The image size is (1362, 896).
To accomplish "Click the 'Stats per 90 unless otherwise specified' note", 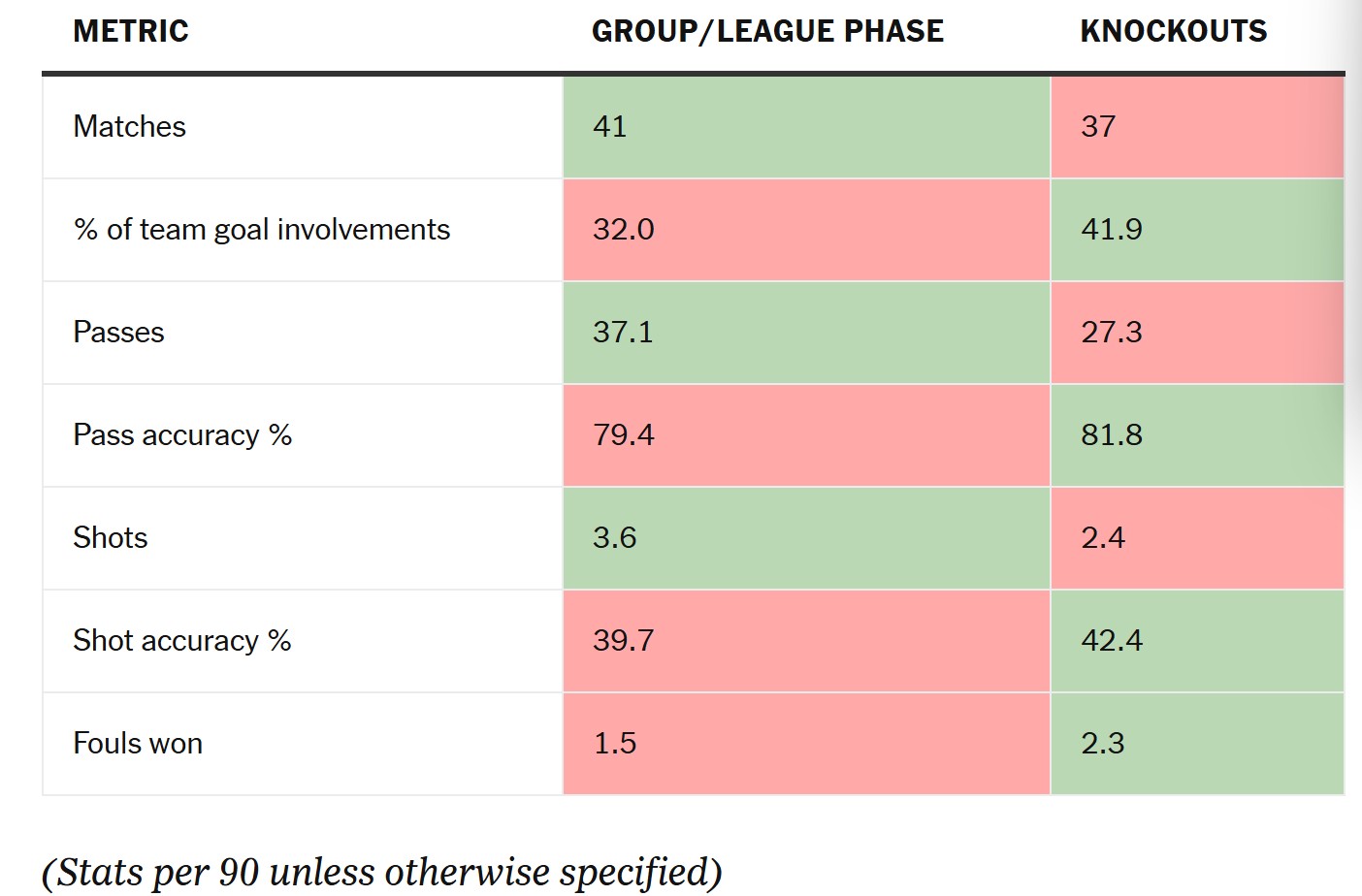I will (x=382, y=871).
